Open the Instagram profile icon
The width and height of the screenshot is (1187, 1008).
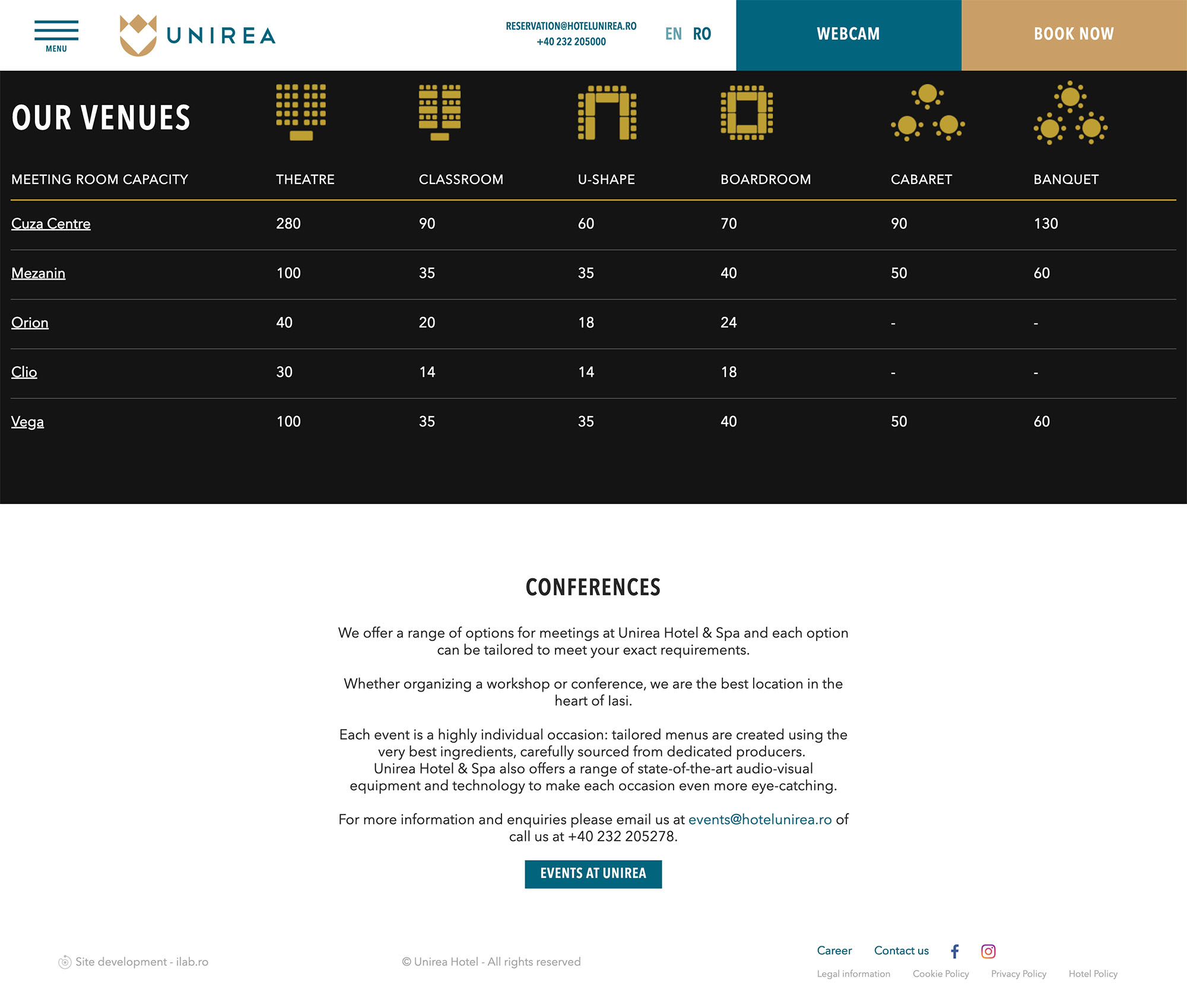pos(988,951)
